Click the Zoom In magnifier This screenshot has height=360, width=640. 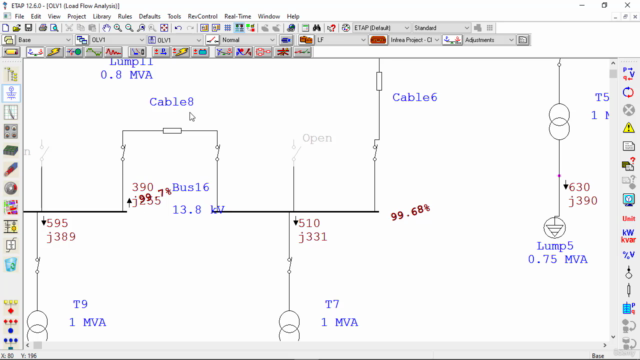[118, 28]
